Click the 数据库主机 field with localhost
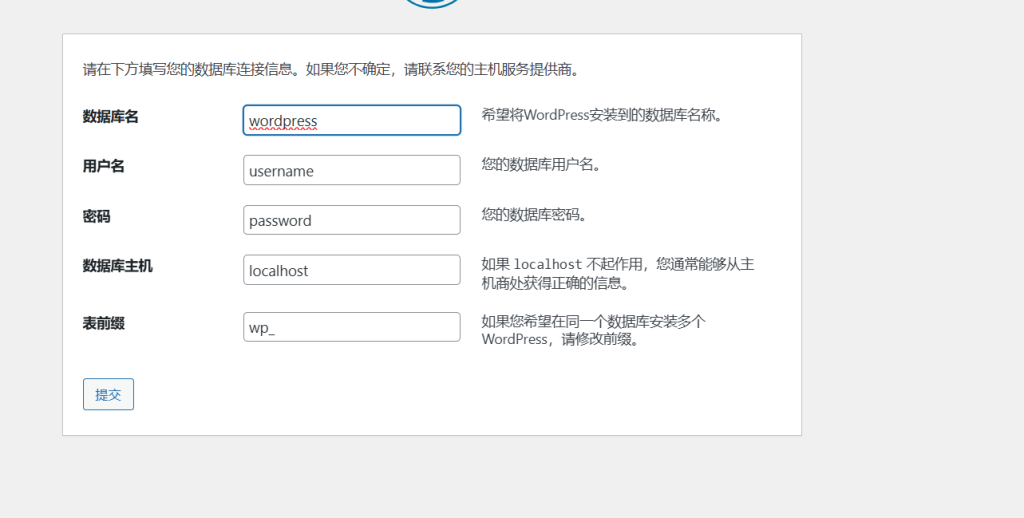Viewport: 1024px width, 518px height. pos(351,271)
